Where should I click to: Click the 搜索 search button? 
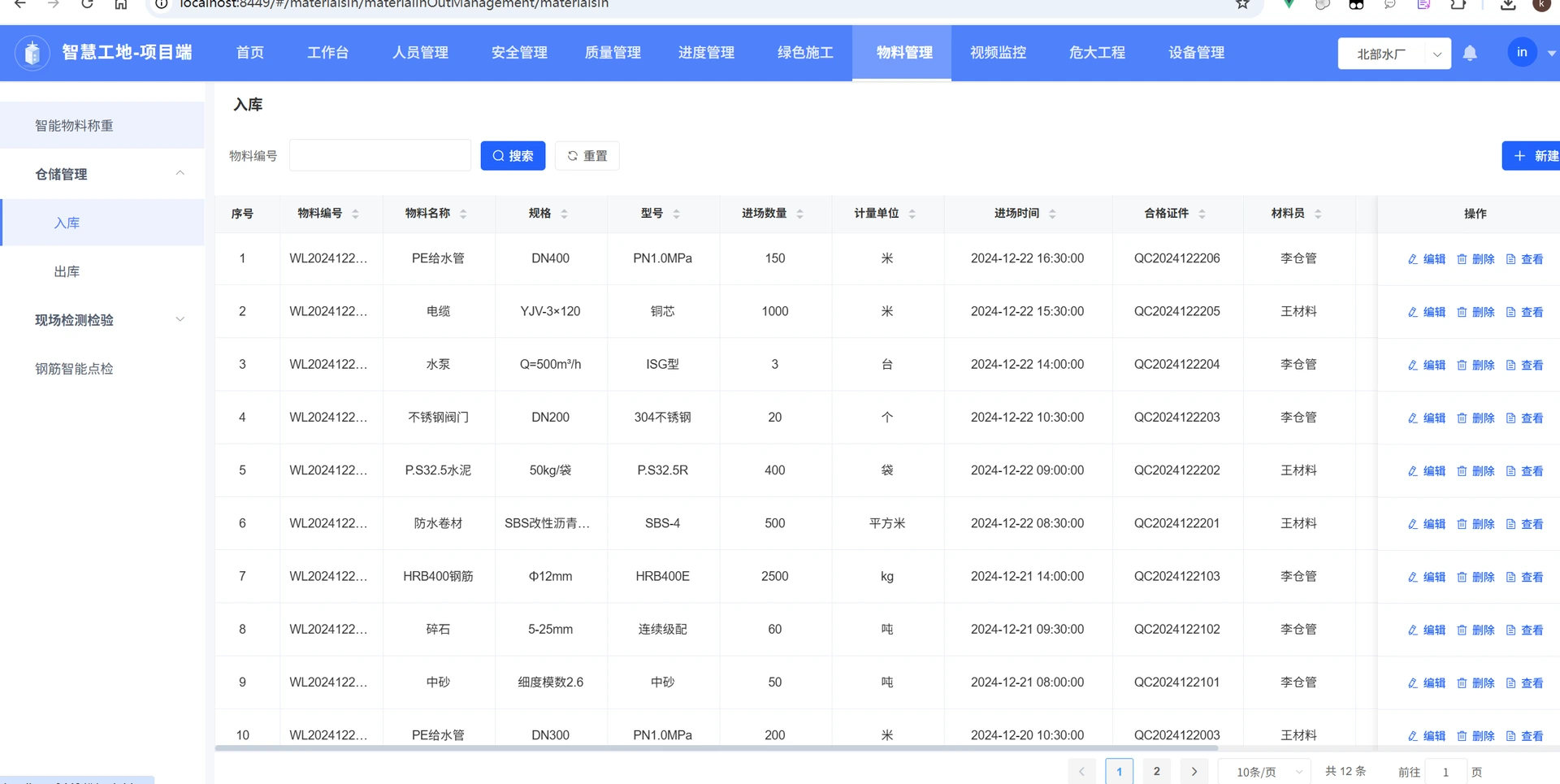tap(513, 155)
